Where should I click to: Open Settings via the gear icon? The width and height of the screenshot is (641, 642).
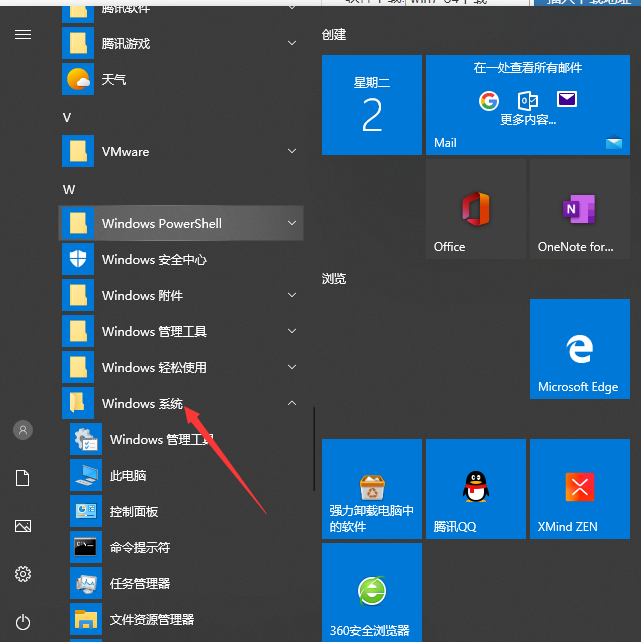23,574
